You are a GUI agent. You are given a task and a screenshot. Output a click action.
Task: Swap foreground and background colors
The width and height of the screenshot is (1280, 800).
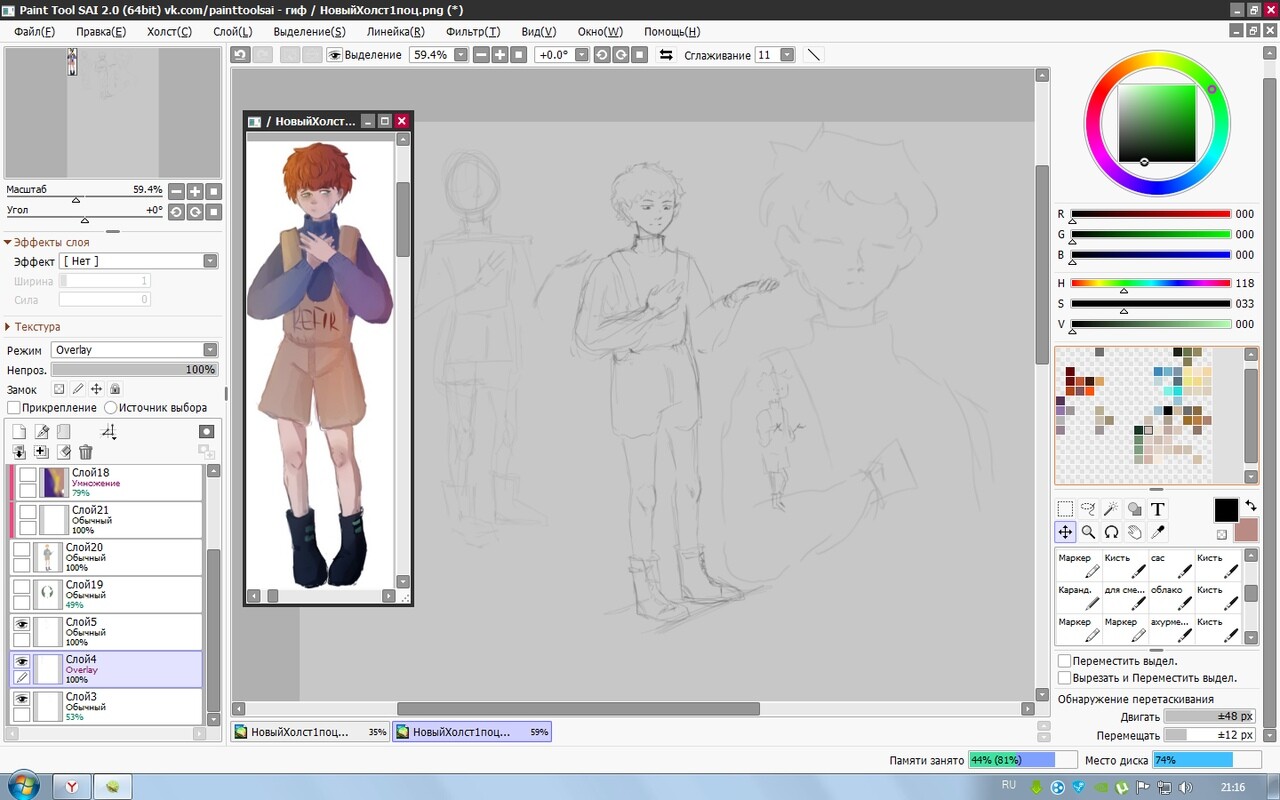click(x=1250, y=506)
